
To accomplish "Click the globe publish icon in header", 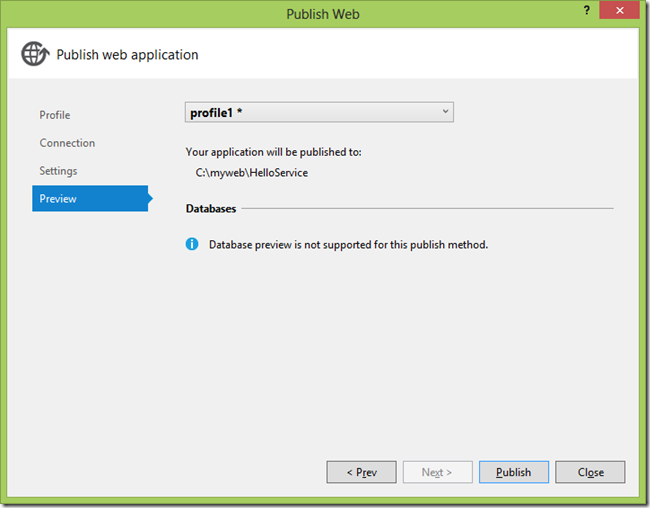I will (35, 54).
